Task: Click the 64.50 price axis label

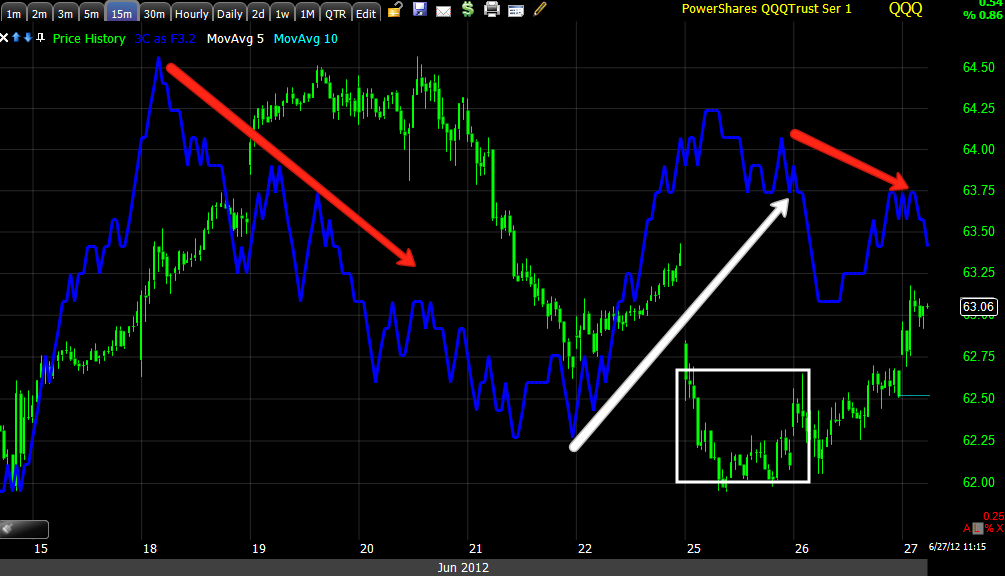Action: (x=979, y=67)
